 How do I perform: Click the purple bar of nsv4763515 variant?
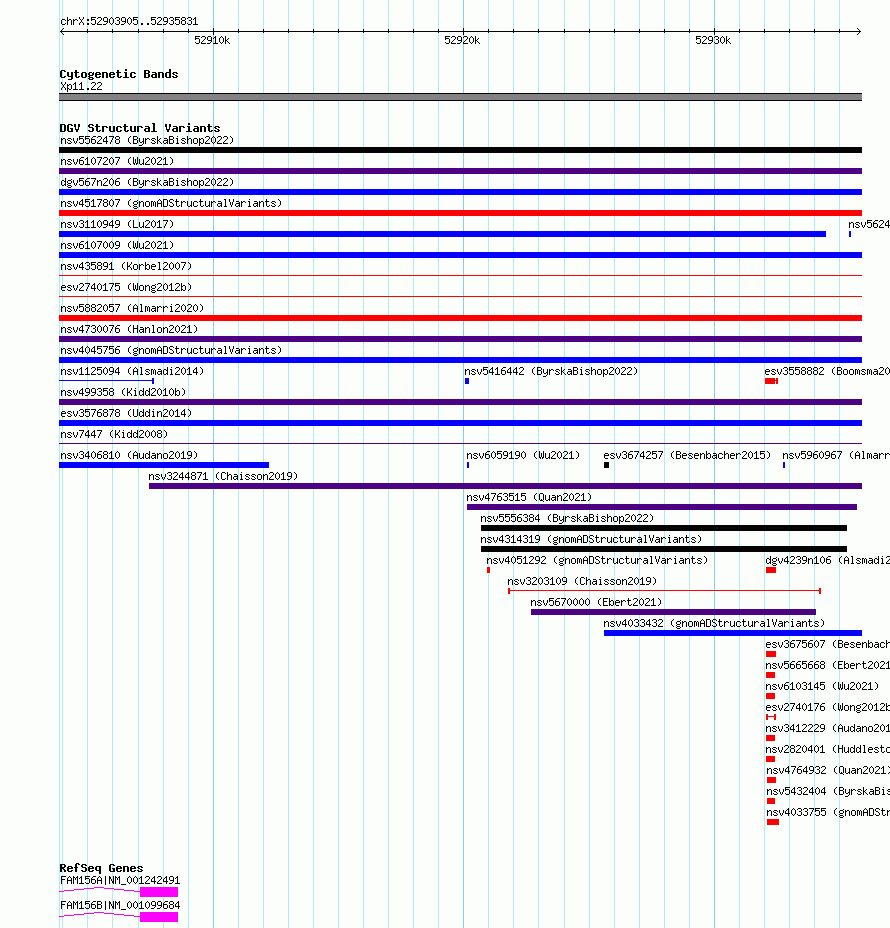coord(662,507)
